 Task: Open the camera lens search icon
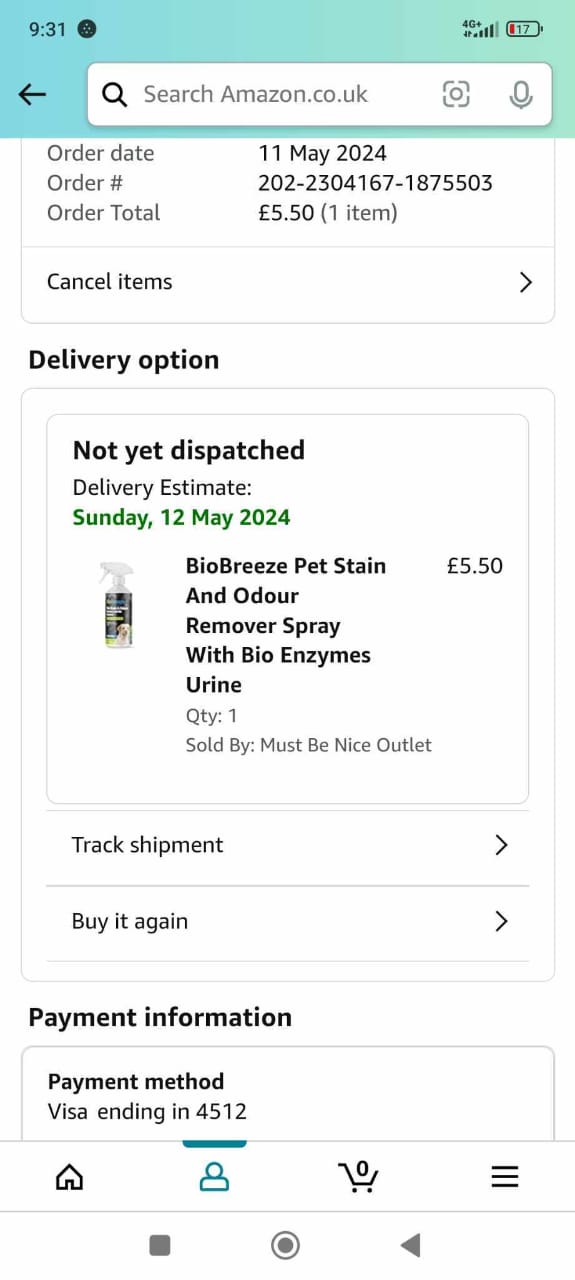pos(456,94)
